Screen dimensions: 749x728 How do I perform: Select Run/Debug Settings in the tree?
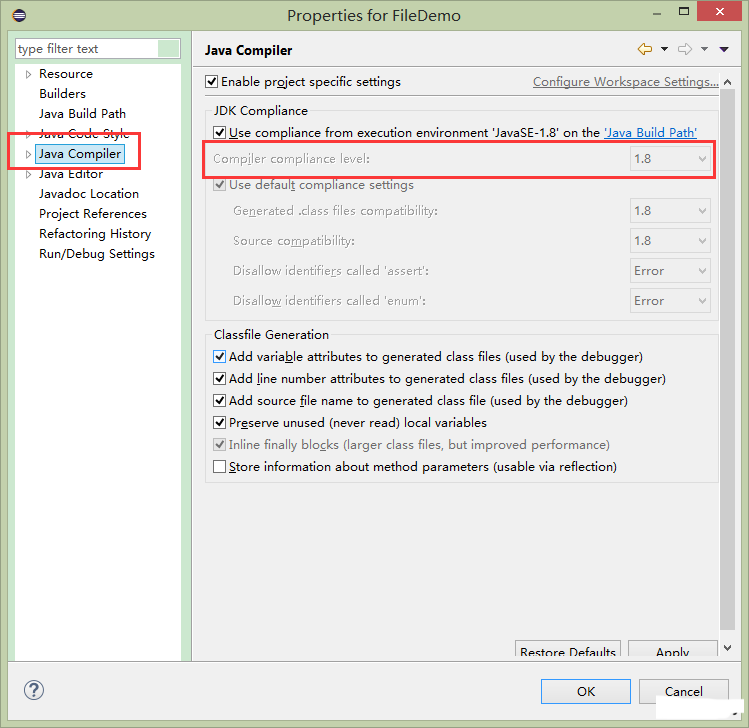(x=97, y=254)
